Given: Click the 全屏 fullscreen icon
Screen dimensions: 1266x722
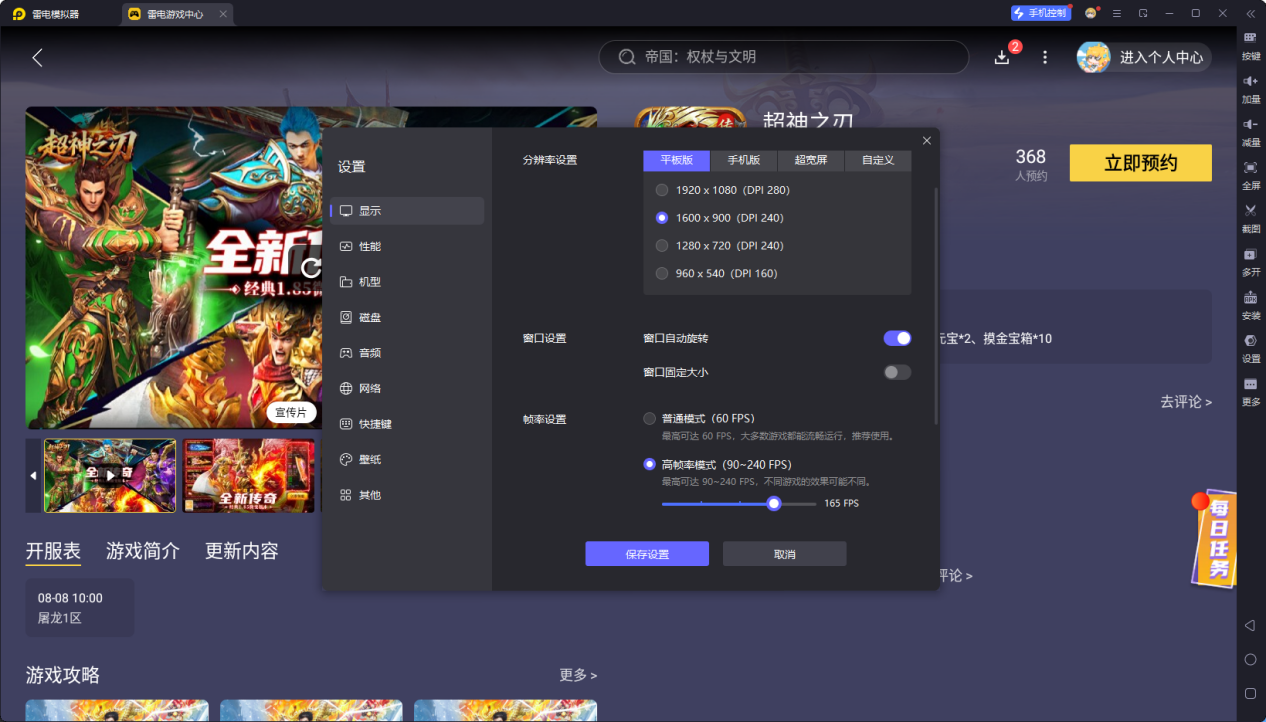Looking at the screenshot, I should [x=1250, y=175].
